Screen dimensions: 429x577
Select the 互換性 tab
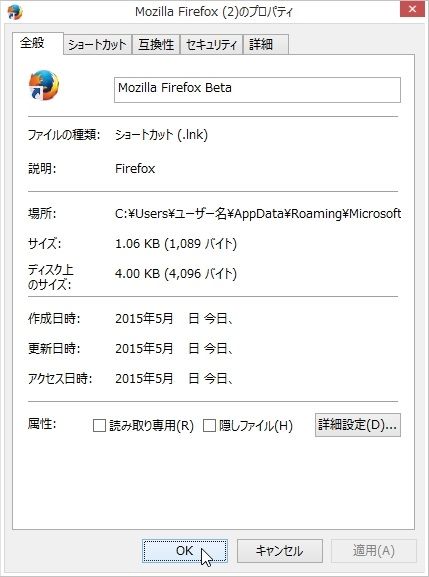(x=156, y=45)
